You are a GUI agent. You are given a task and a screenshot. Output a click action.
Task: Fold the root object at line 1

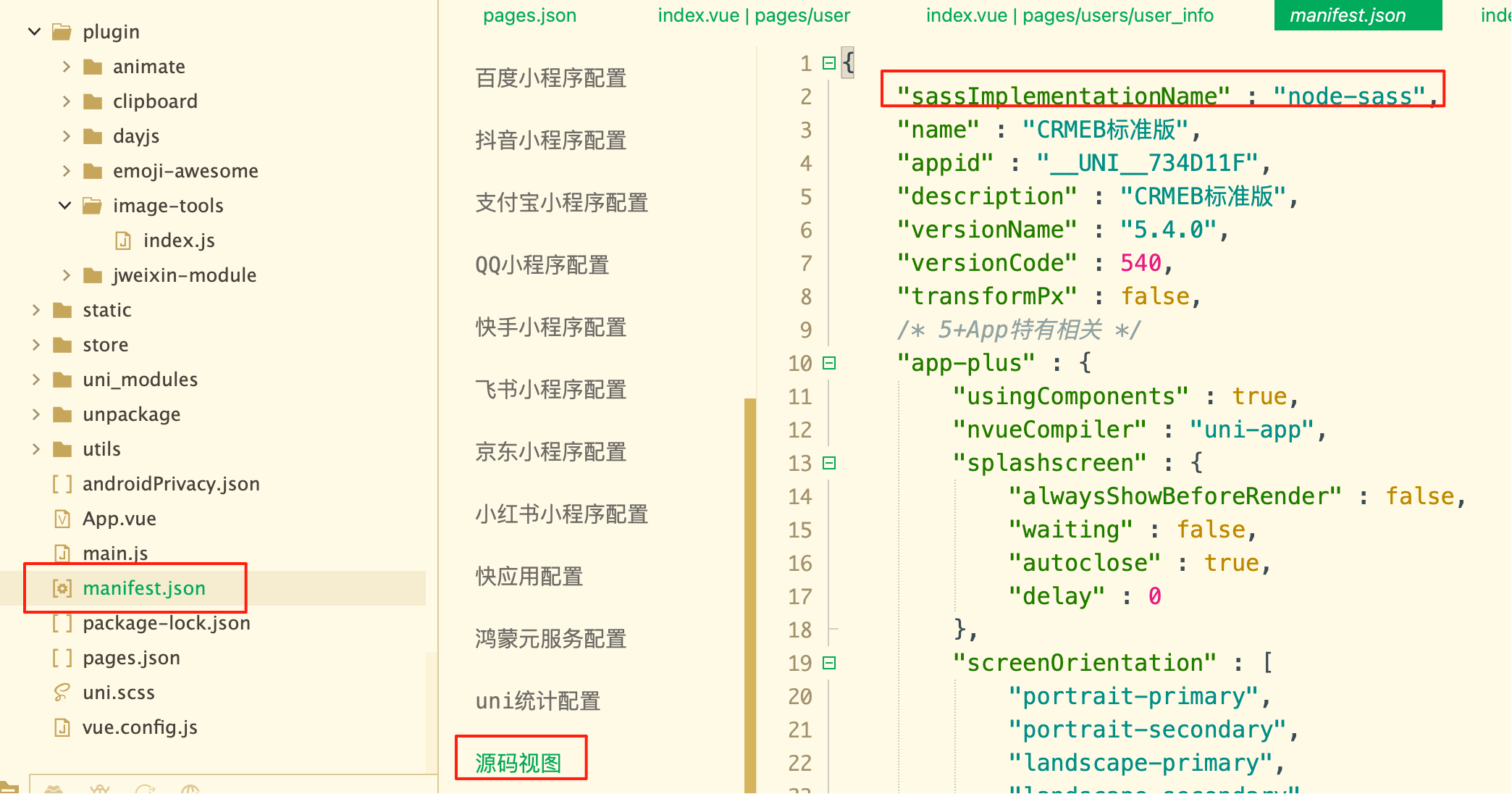829,63
